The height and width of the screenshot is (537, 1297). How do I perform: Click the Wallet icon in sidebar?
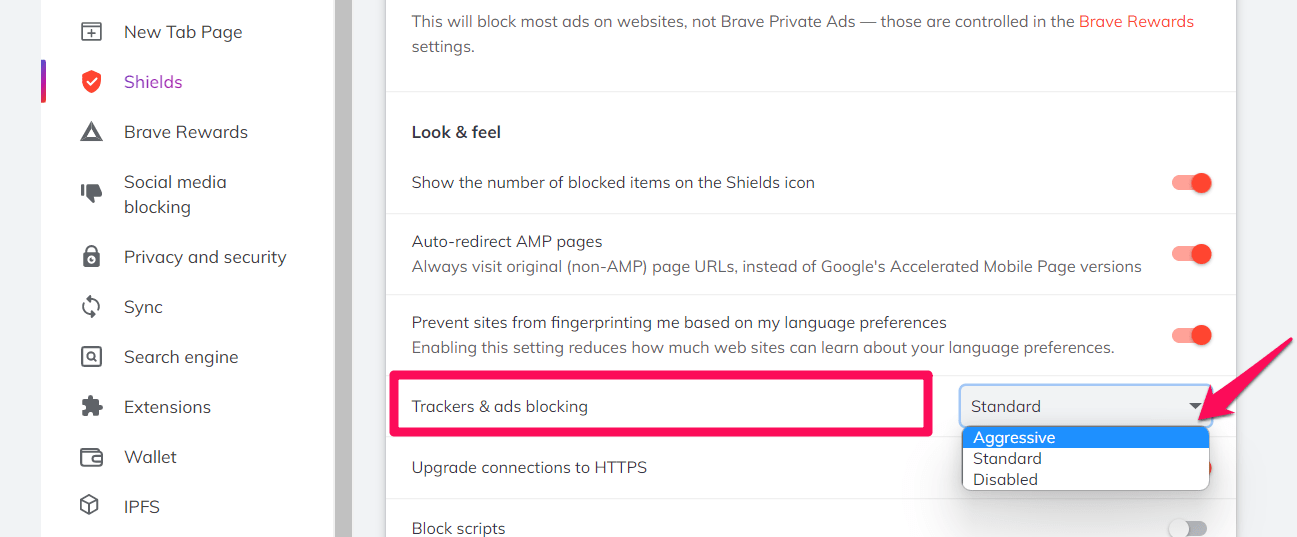tap(91, 457)
